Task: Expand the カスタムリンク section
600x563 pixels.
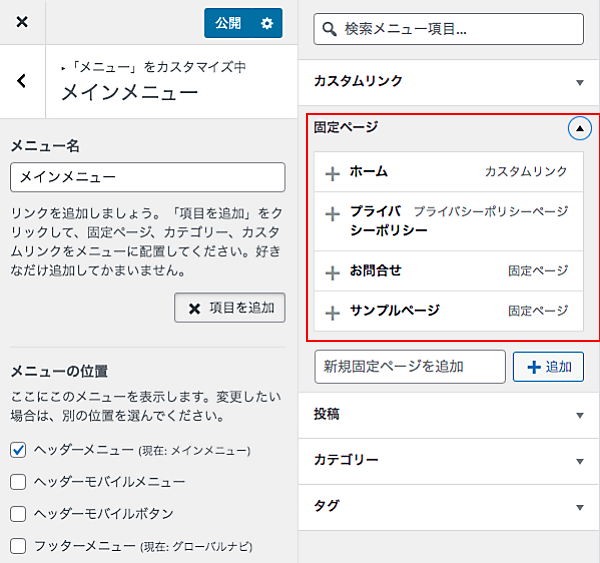Action: click(579, 83)
